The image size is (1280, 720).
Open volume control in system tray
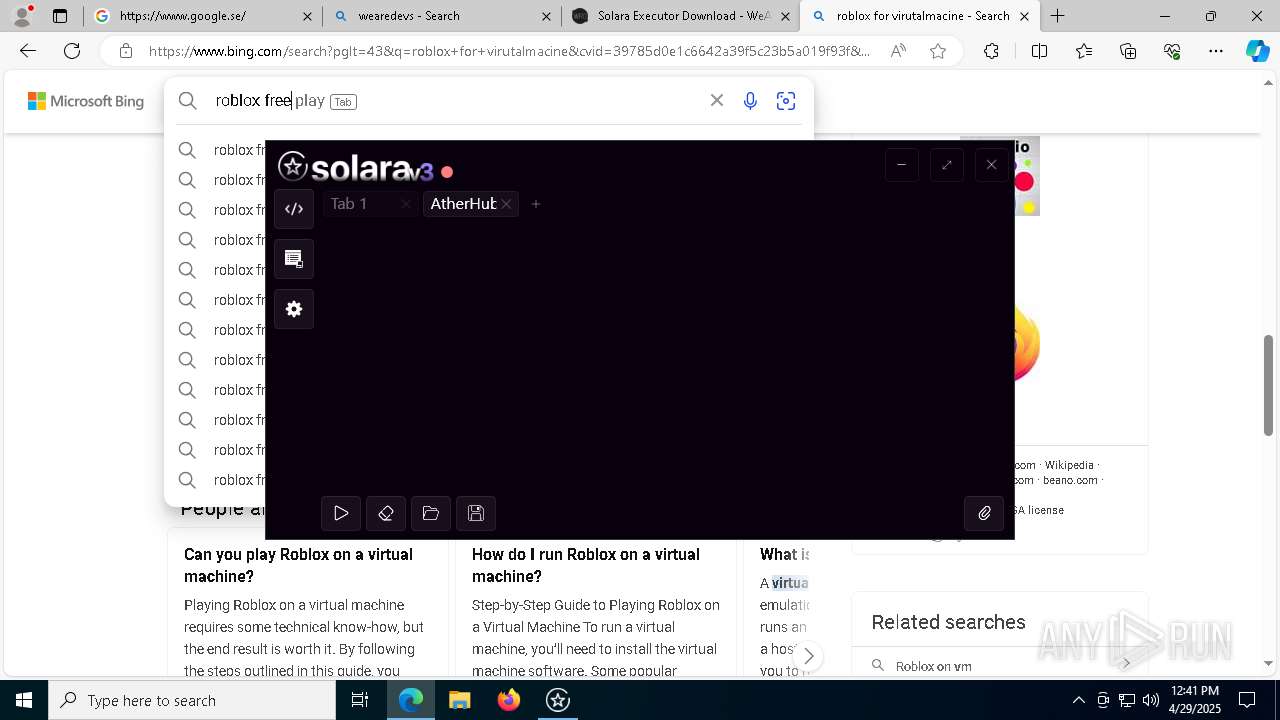pos(1150,700)
